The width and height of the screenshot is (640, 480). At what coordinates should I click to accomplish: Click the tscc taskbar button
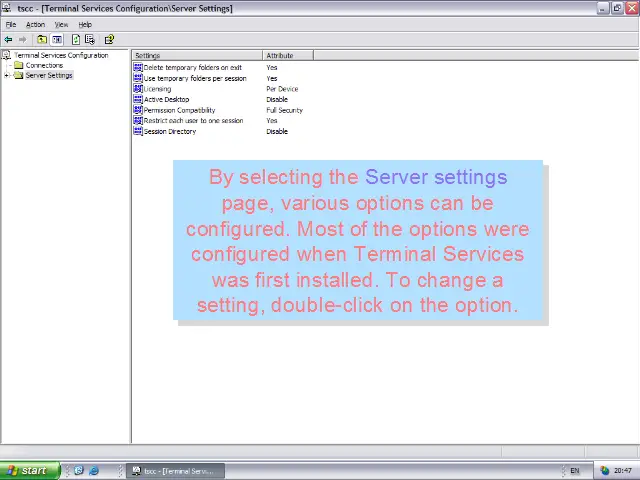(176, 471)
